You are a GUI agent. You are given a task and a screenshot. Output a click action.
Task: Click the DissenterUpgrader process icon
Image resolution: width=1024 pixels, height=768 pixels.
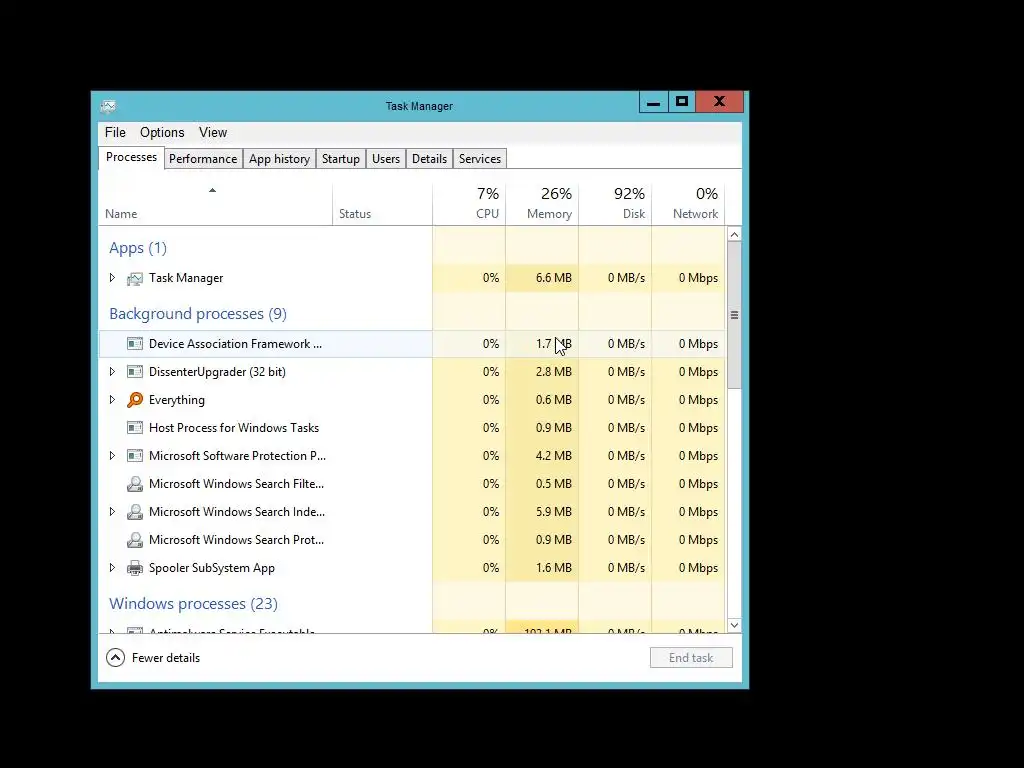tap(135, 372)
